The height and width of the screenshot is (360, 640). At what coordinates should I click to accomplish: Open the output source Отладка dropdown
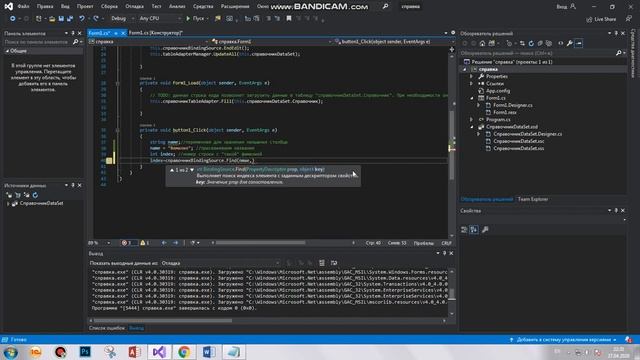[x=220, y=263]
